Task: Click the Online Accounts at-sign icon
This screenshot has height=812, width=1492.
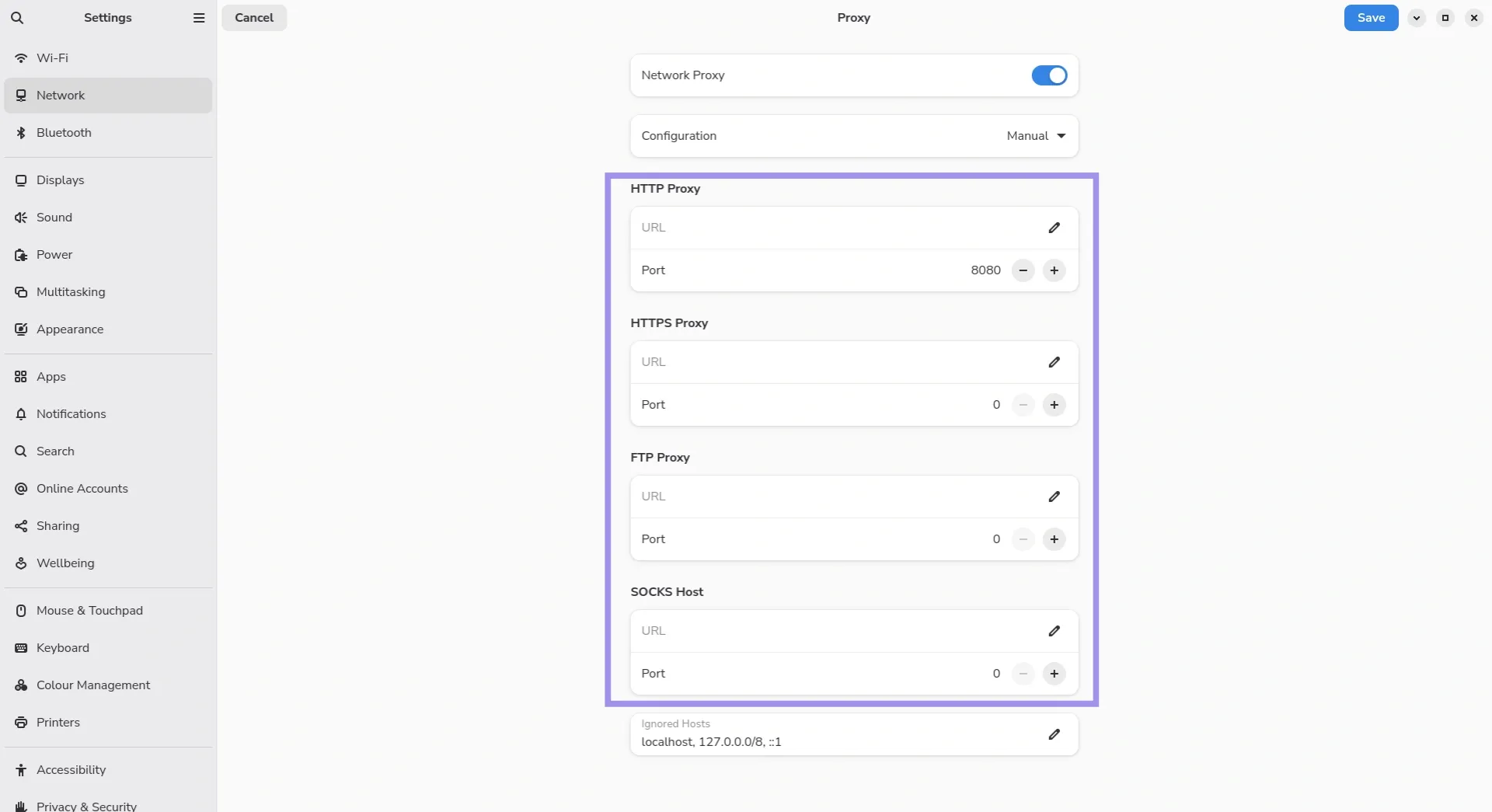Action: pyautogui.click(x=21, y=489)
